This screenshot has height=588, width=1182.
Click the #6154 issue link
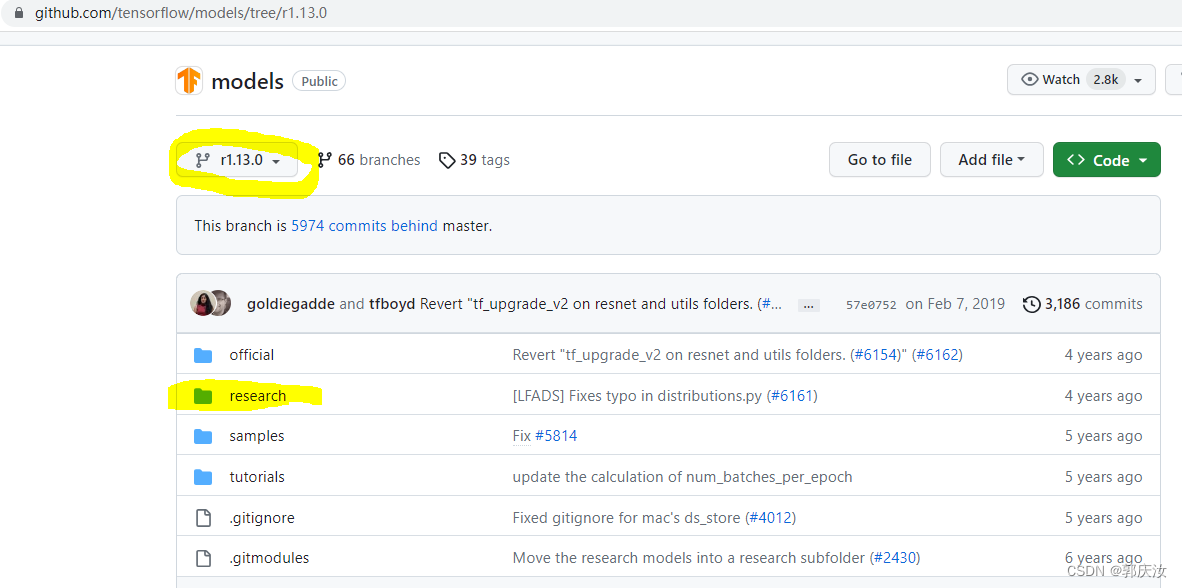tap(876, 355)
